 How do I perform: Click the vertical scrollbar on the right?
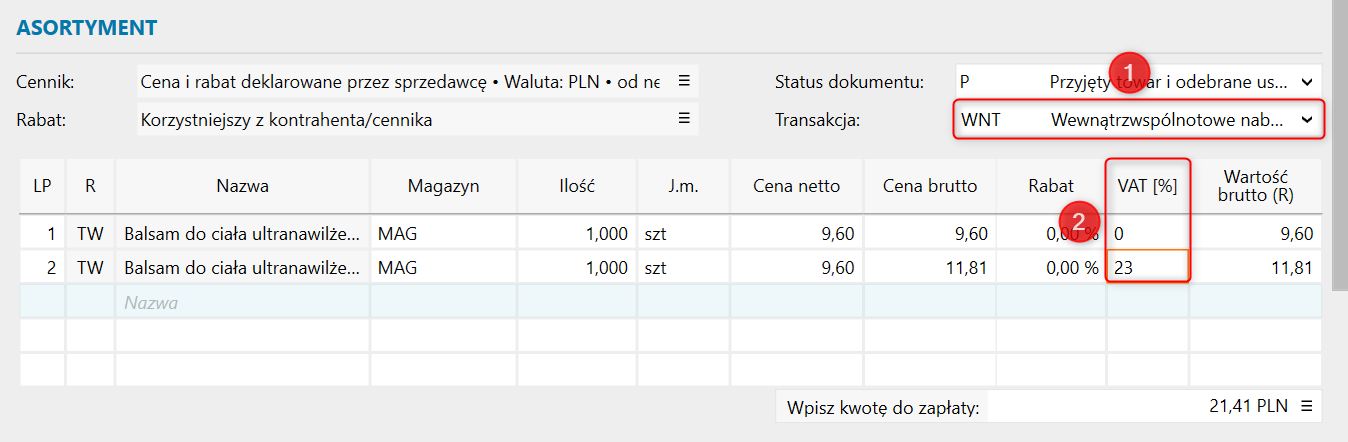click(x=1340, y=200)
